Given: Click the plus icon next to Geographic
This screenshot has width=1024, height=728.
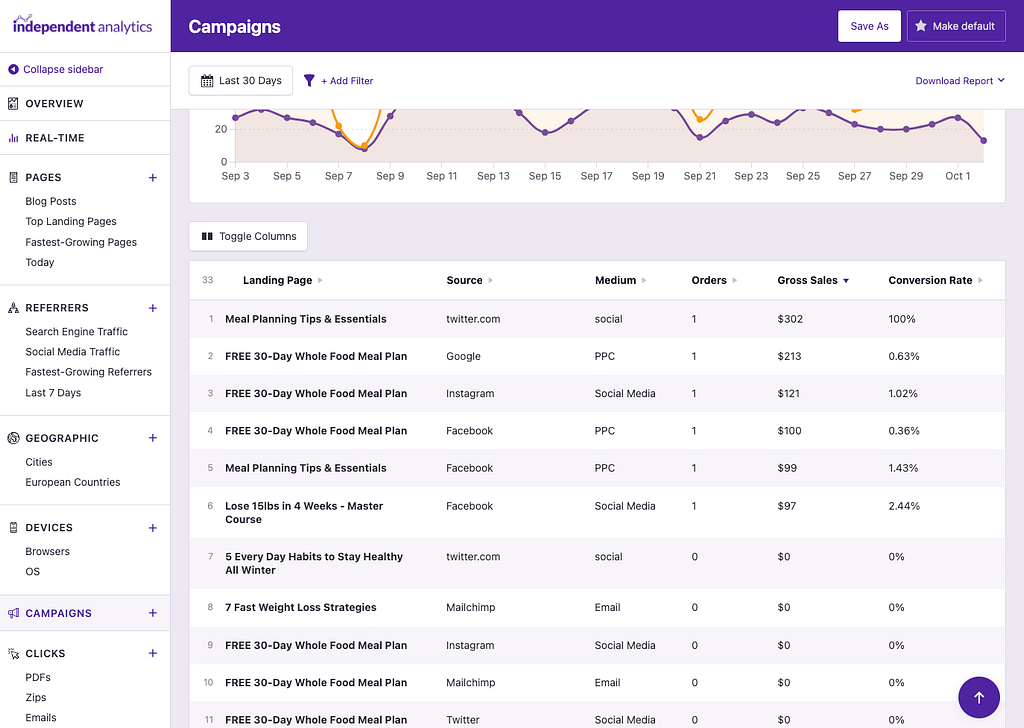Looking at the screenshot, I should [x=152, y=438].
